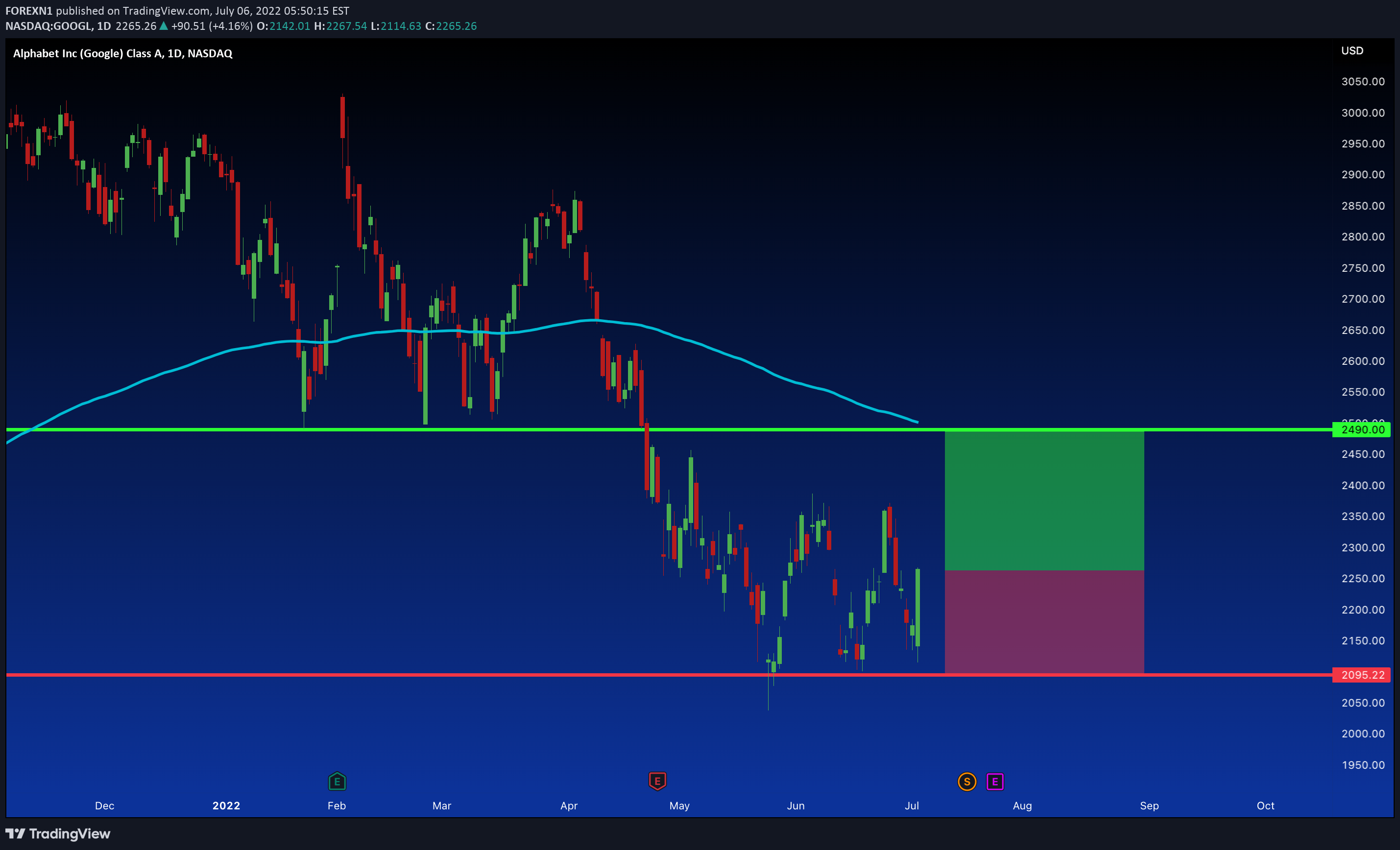Click the red earnings marker near May

(657, 781)
